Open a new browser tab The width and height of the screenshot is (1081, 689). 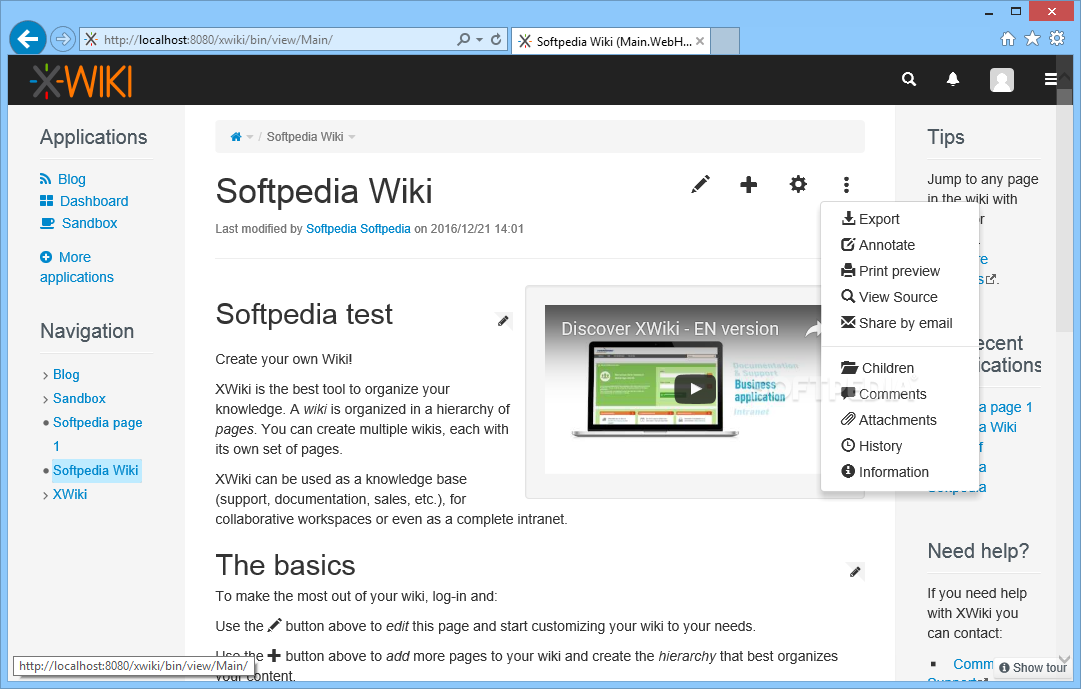[x=725, y=41]
